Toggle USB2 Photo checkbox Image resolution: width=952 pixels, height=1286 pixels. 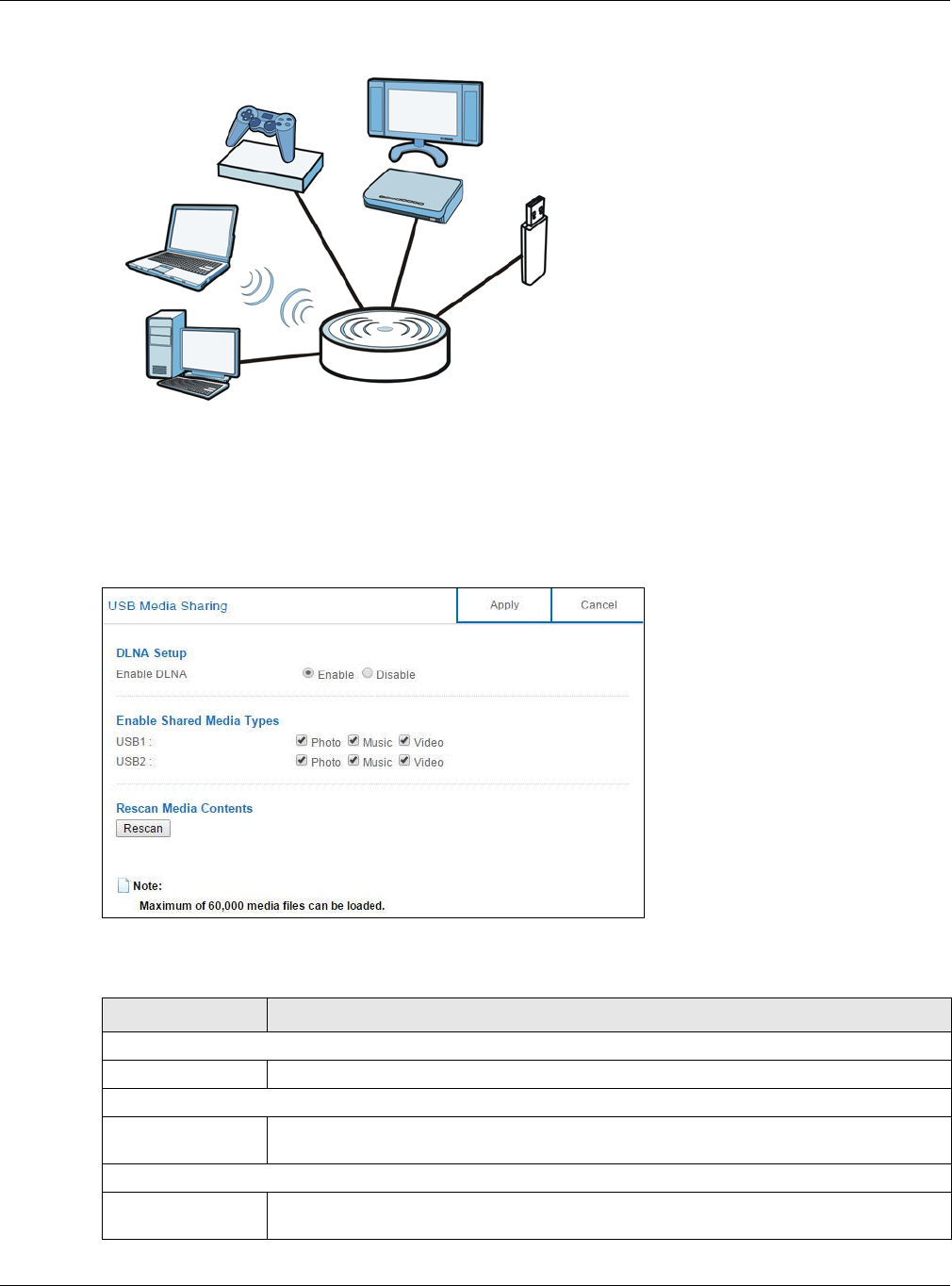tap(302, 761)
